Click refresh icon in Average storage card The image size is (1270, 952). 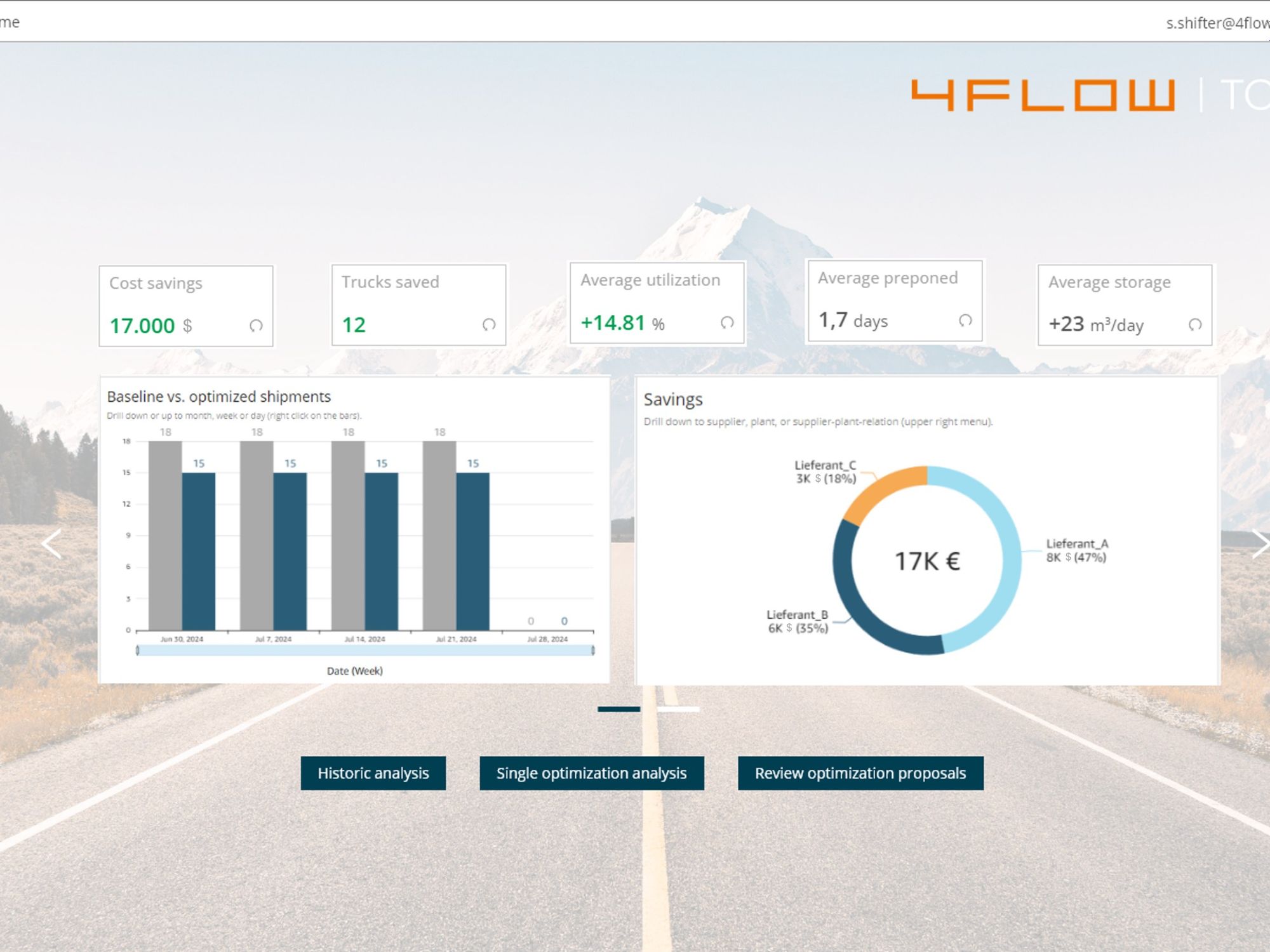[x=1195, y=324]
